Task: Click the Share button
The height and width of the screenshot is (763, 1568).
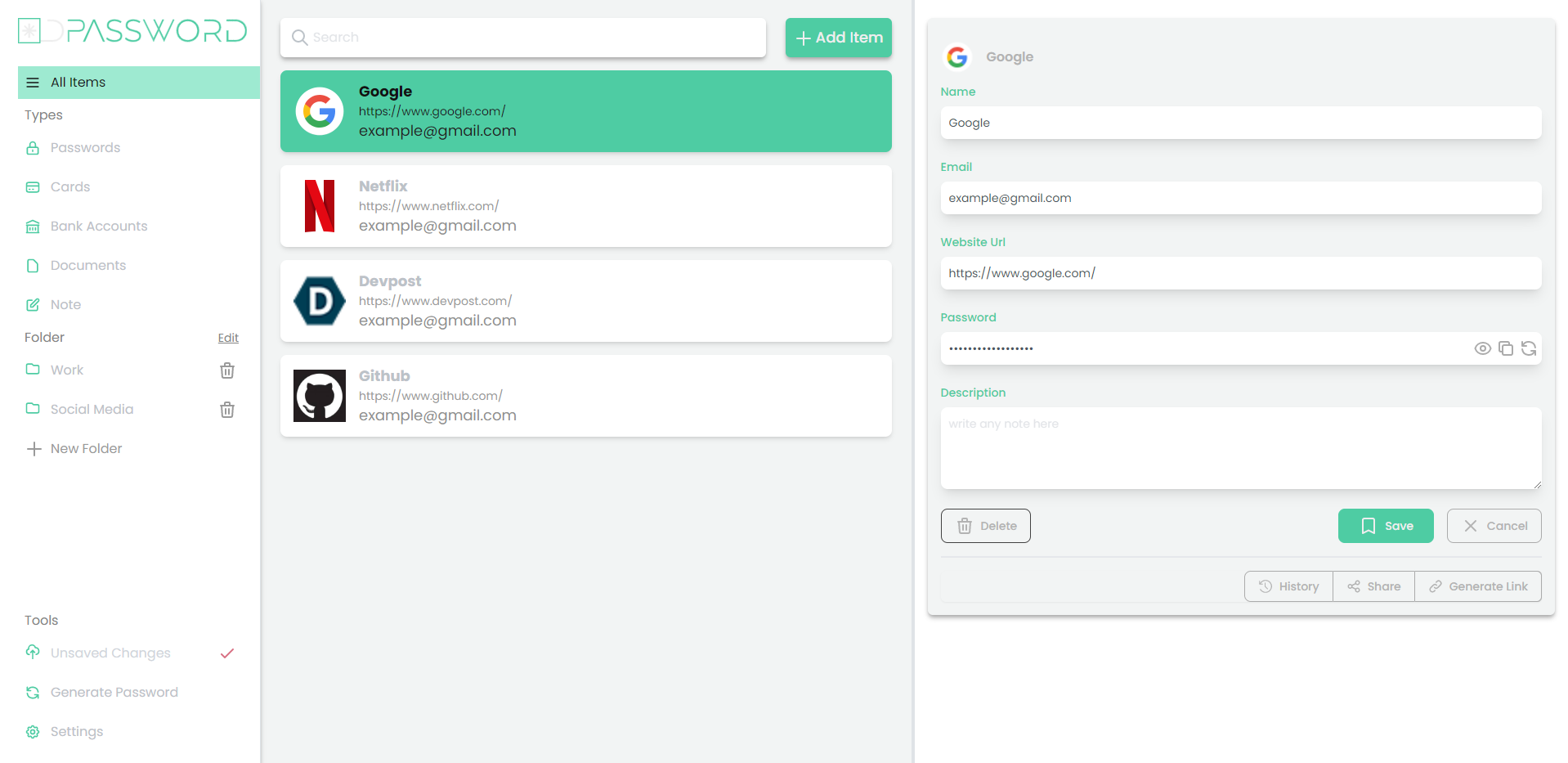Action: click(1373, 586)
